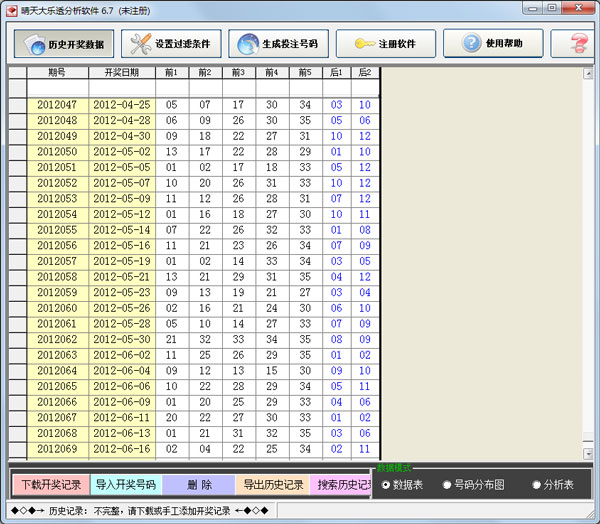Open the 历史开奖数据 toolbar button
600x524 pixels.
click(x=64, y=44)
